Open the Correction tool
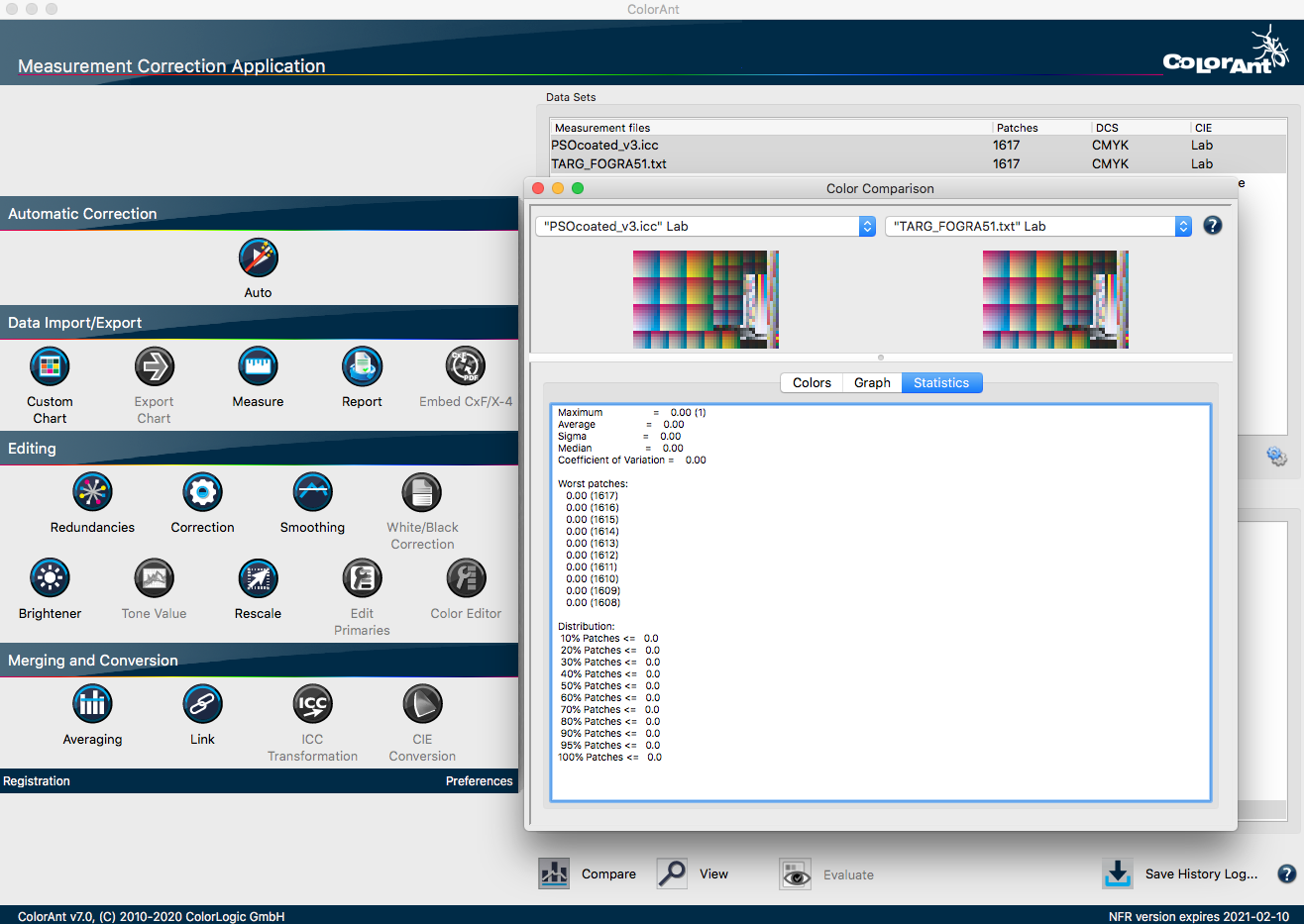The image size is (1304, 924). point(202,493)
